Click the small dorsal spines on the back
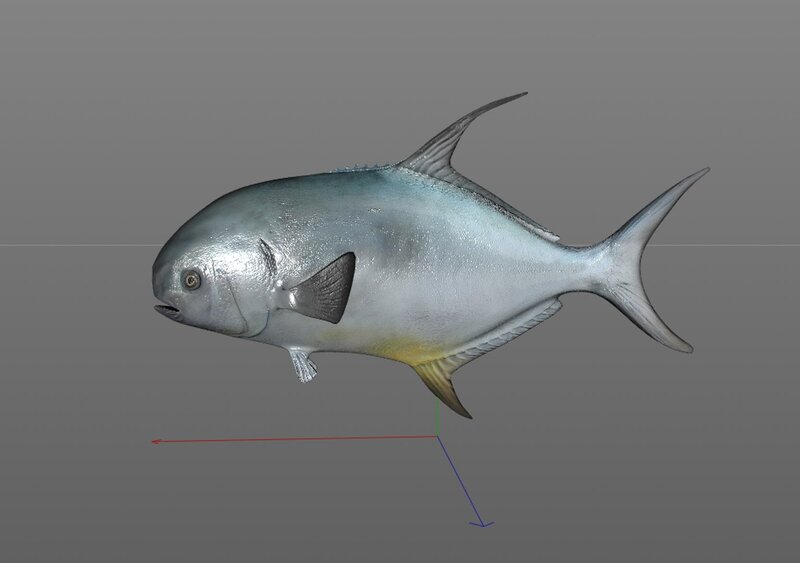Viewport: 800px width, 563px height. [365, 167]
